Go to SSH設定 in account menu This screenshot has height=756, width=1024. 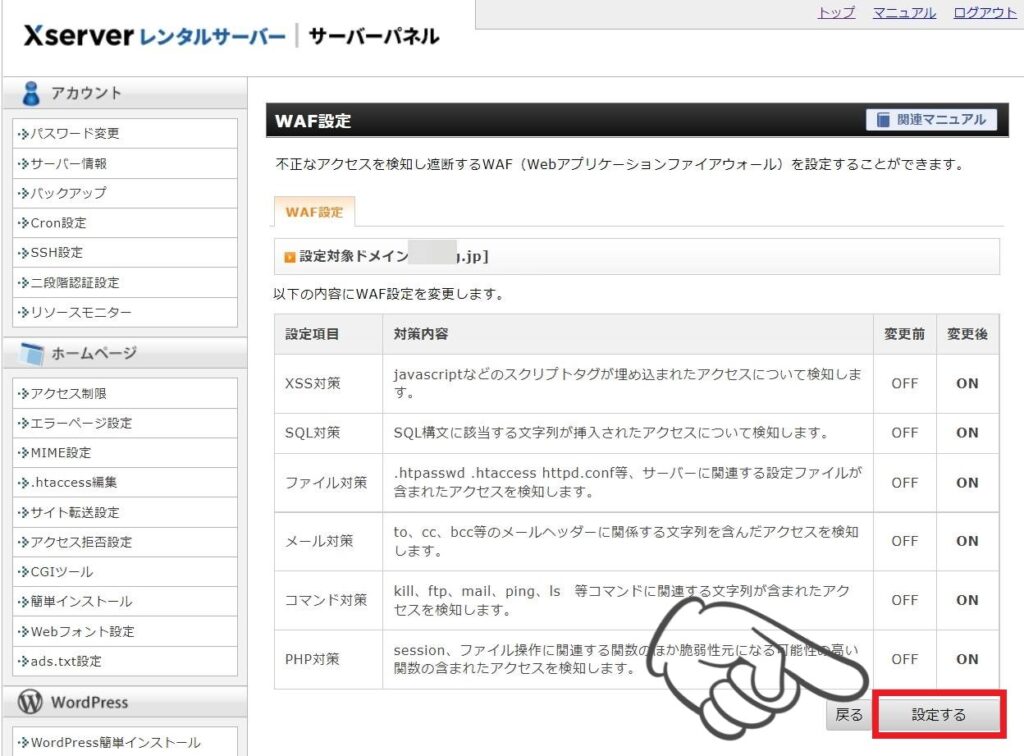(x=56, y=253)
